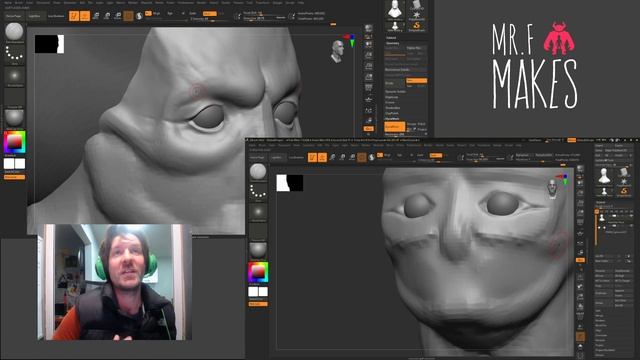
Task: Click the head orientation preview, back window
Action: pyautogui.click(x=337, y=51)
